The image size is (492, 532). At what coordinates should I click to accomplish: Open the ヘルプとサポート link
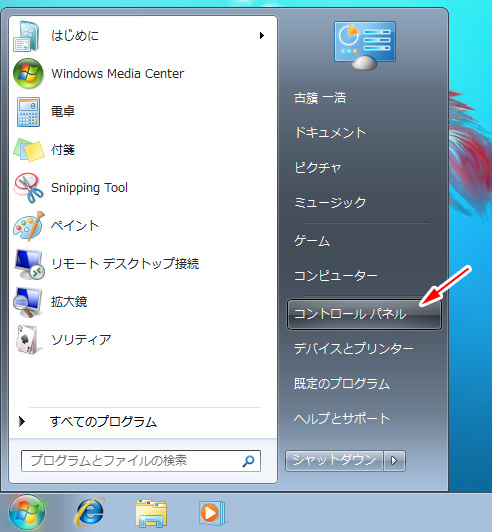tap(342, 418)
